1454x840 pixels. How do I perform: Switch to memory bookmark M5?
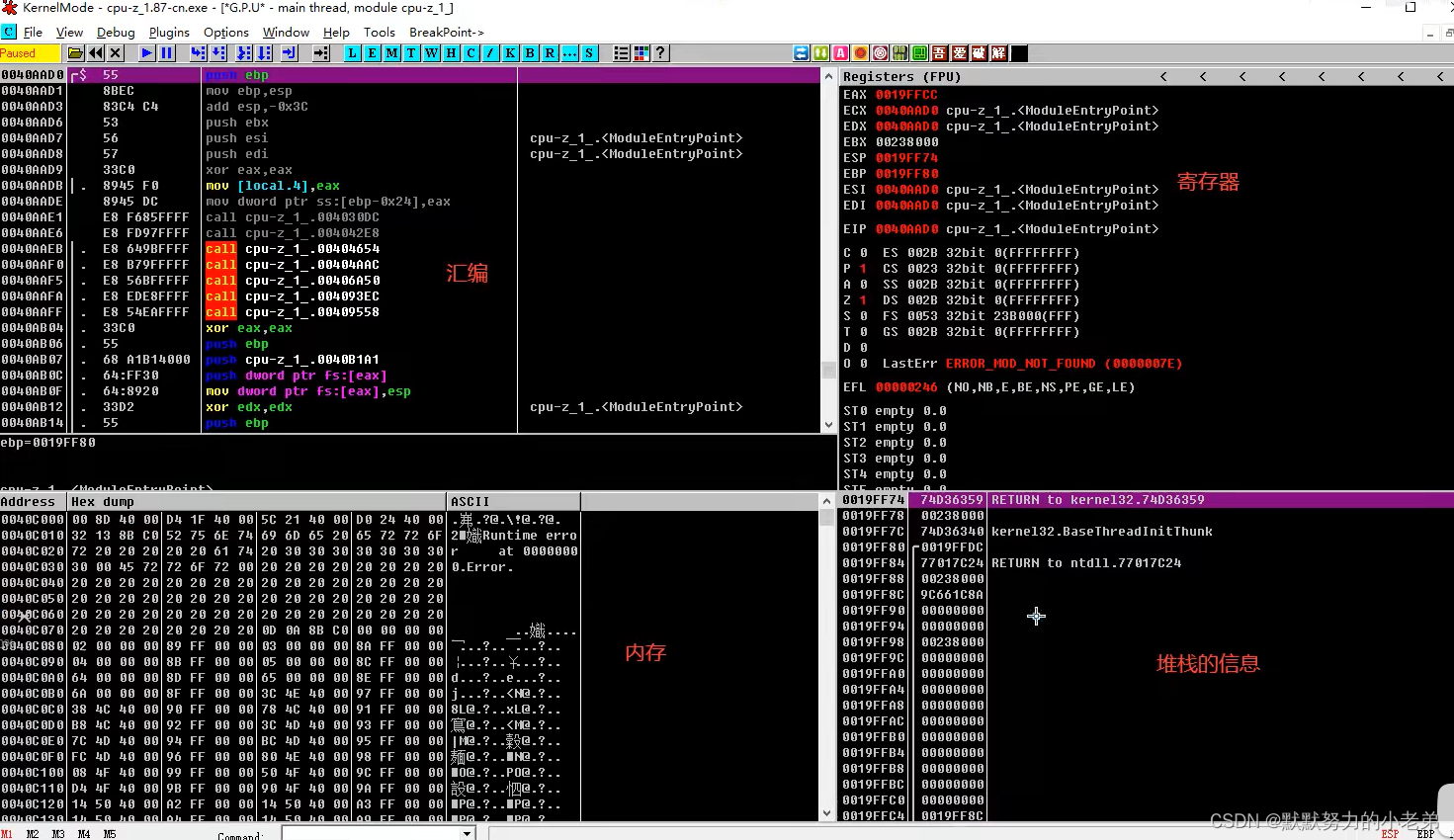pos(110,834)
